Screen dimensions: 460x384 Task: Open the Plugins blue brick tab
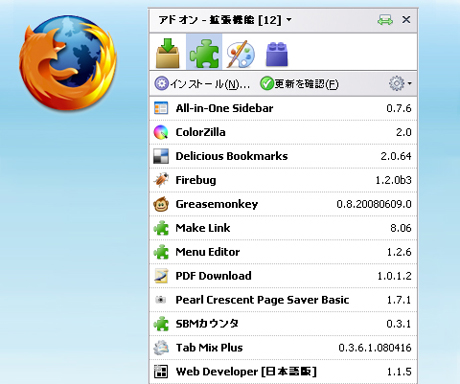[x=277, y=54]
